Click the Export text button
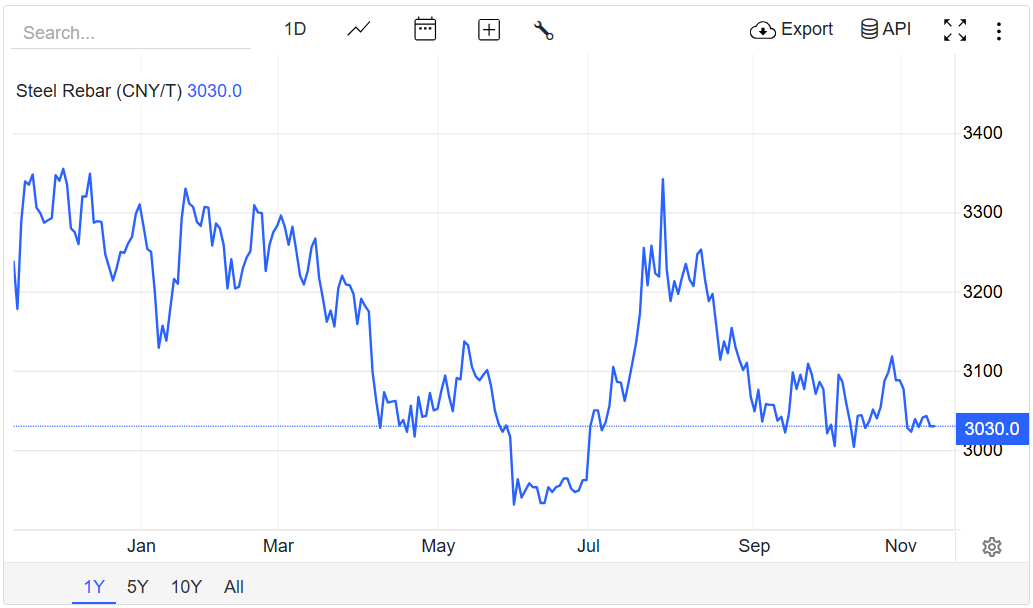 (807, 29)
